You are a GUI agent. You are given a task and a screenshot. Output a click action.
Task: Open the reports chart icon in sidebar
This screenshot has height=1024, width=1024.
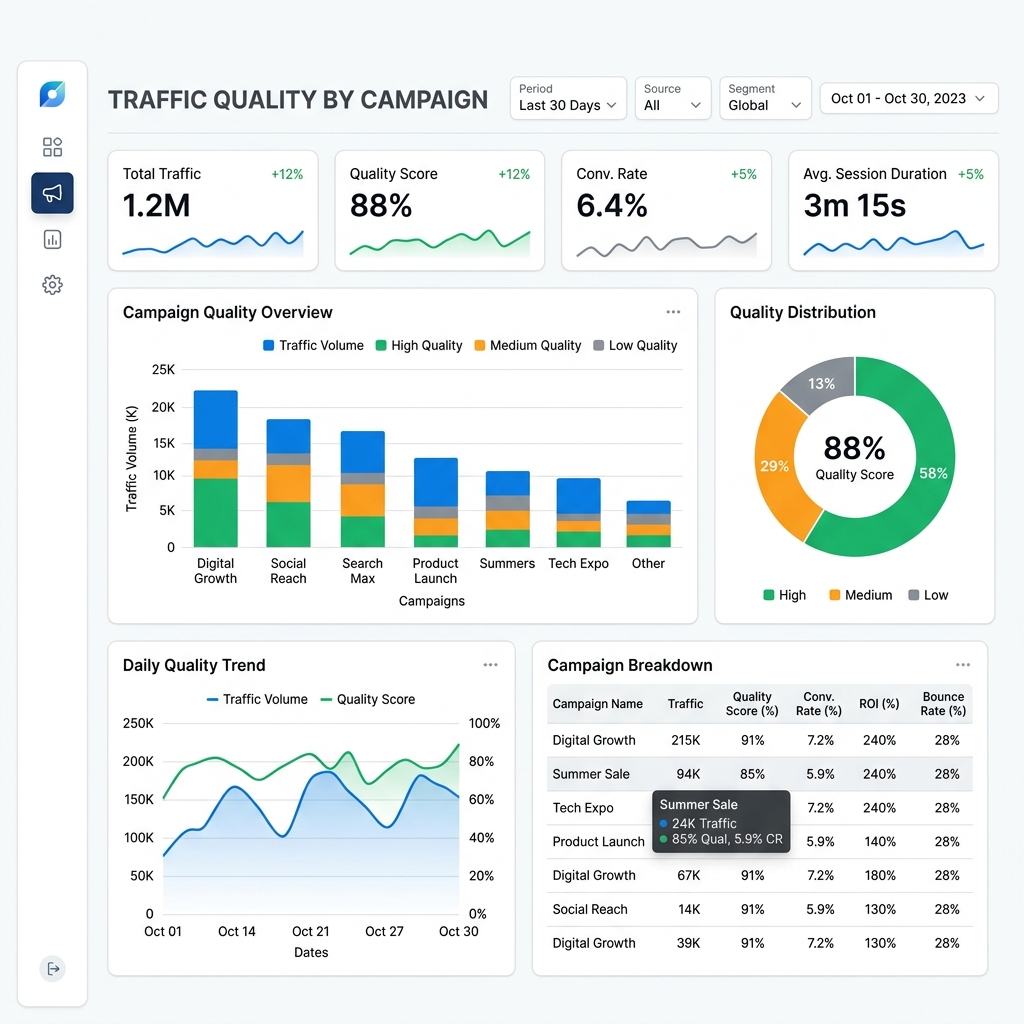pyautogui.click(x=52, y=240)
